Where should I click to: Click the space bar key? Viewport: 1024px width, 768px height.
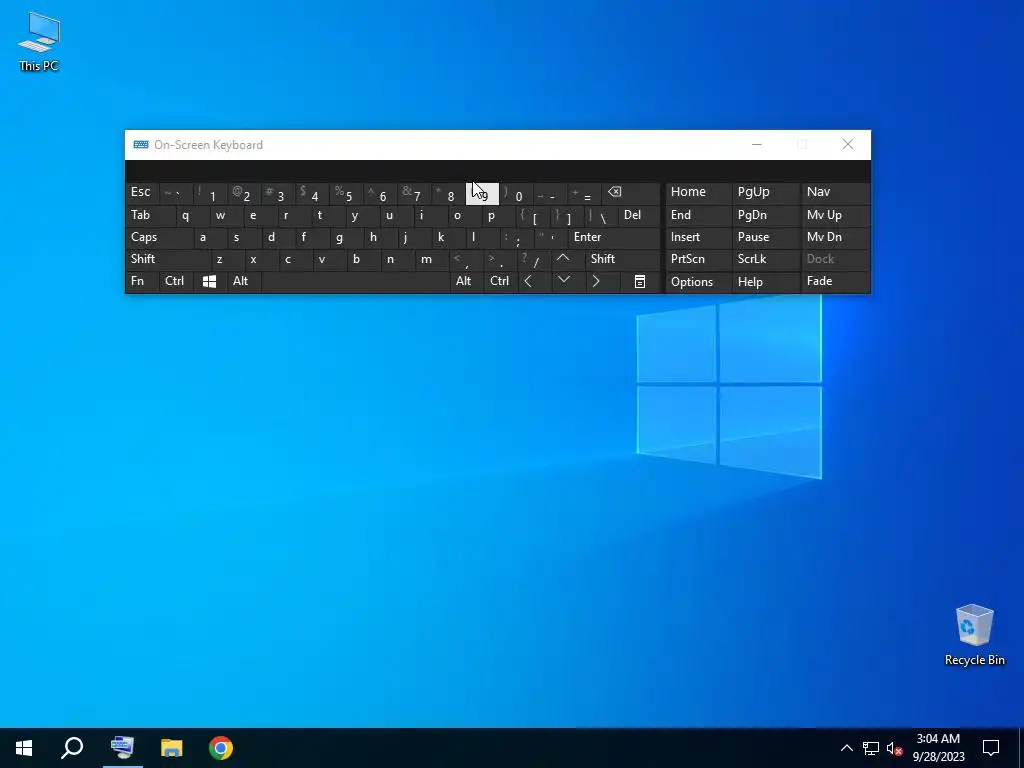pos(355,281)
